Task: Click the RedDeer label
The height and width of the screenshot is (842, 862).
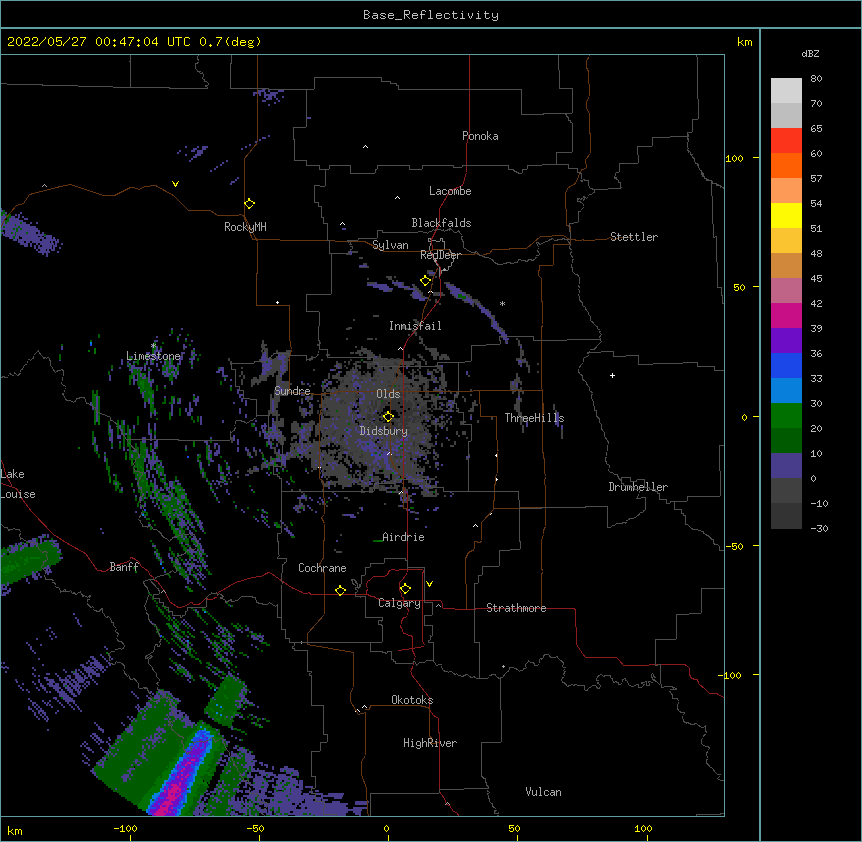Action: [440, 255]
